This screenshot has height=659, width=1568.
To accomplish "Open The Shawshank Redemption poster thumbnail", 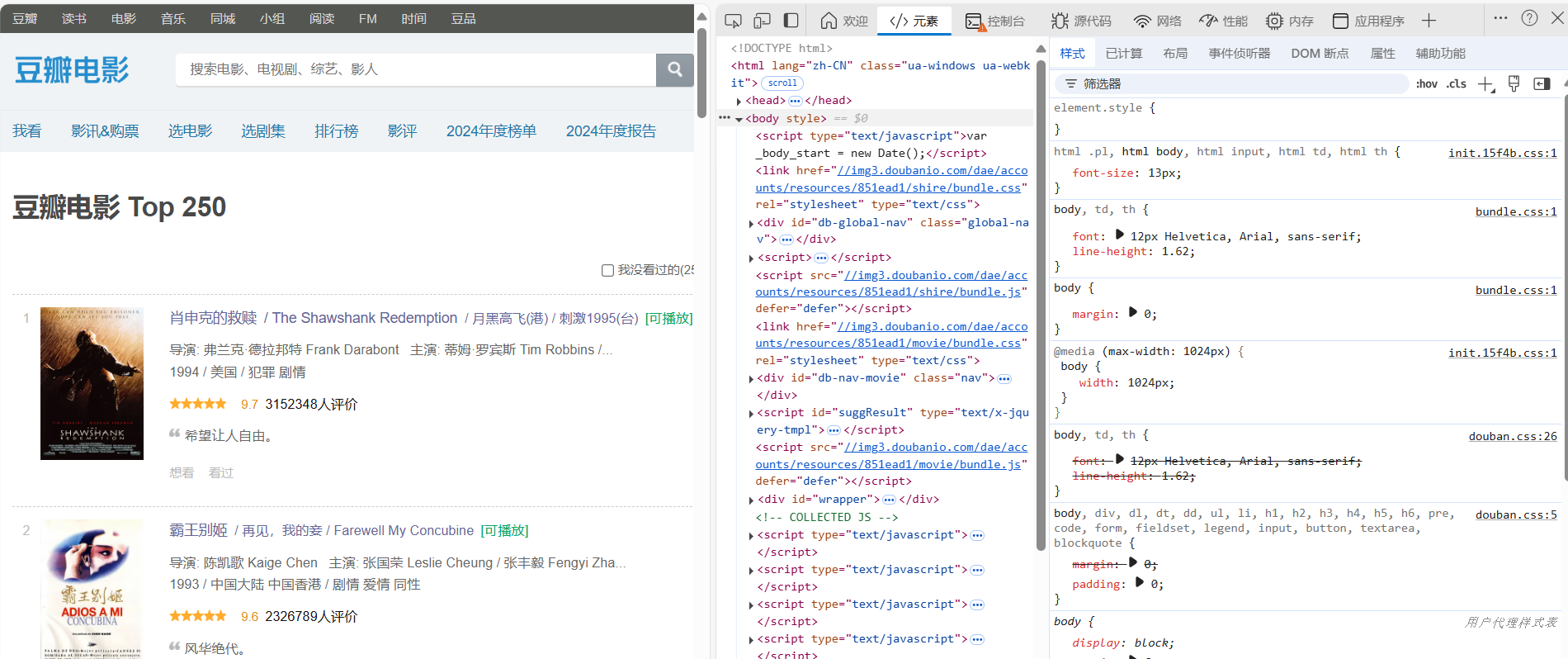I will pyautogui.click(x=92, y=383).
